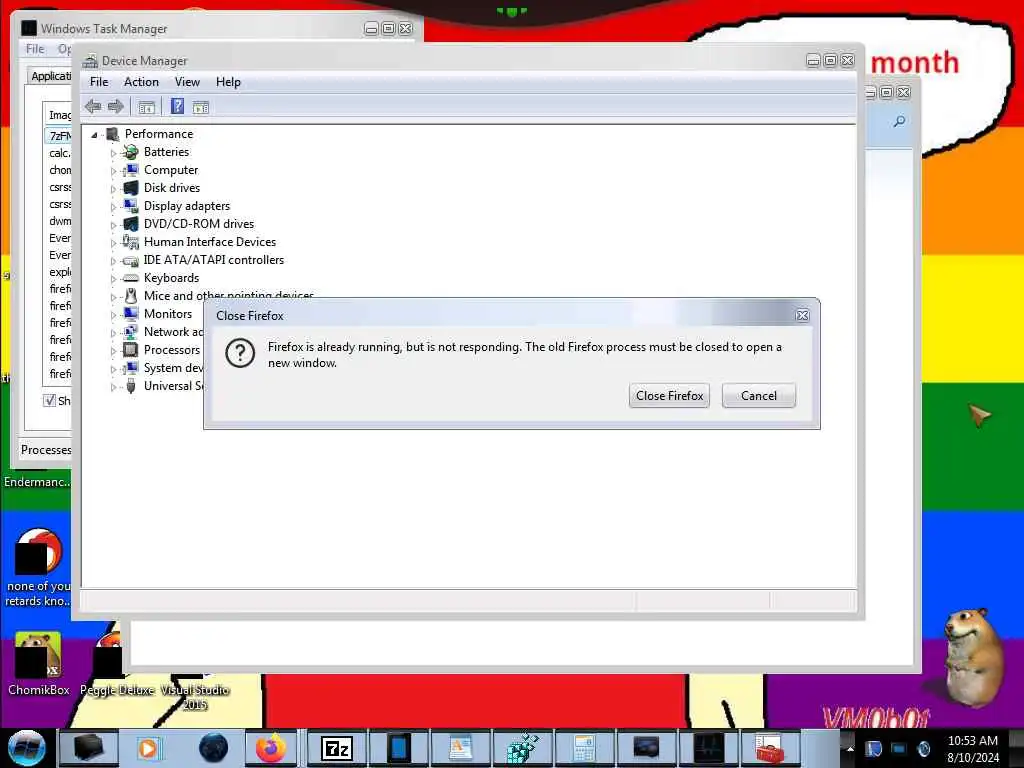The image size is (1024, 768).
Task: Select the Universal Serial Bus plug icon
Action: pos(131,386)
